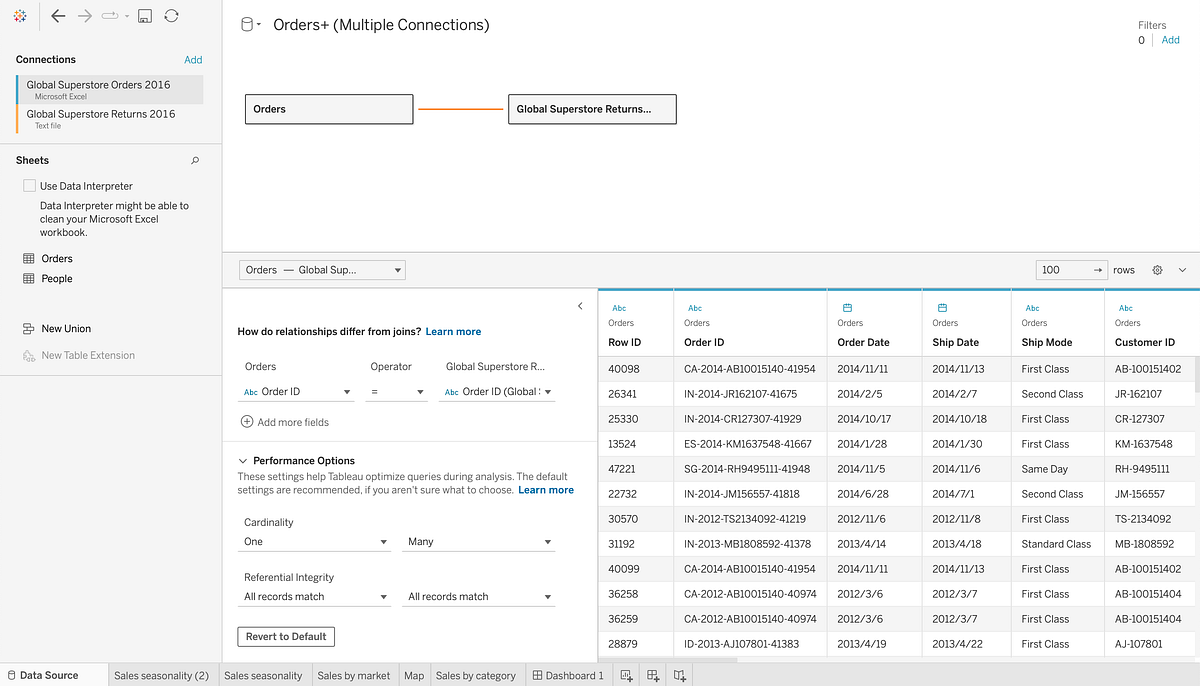The height and width of the screenshot is (686, 1200).
Task: Open the Sheets search magnifier
Action: point(195,160)
